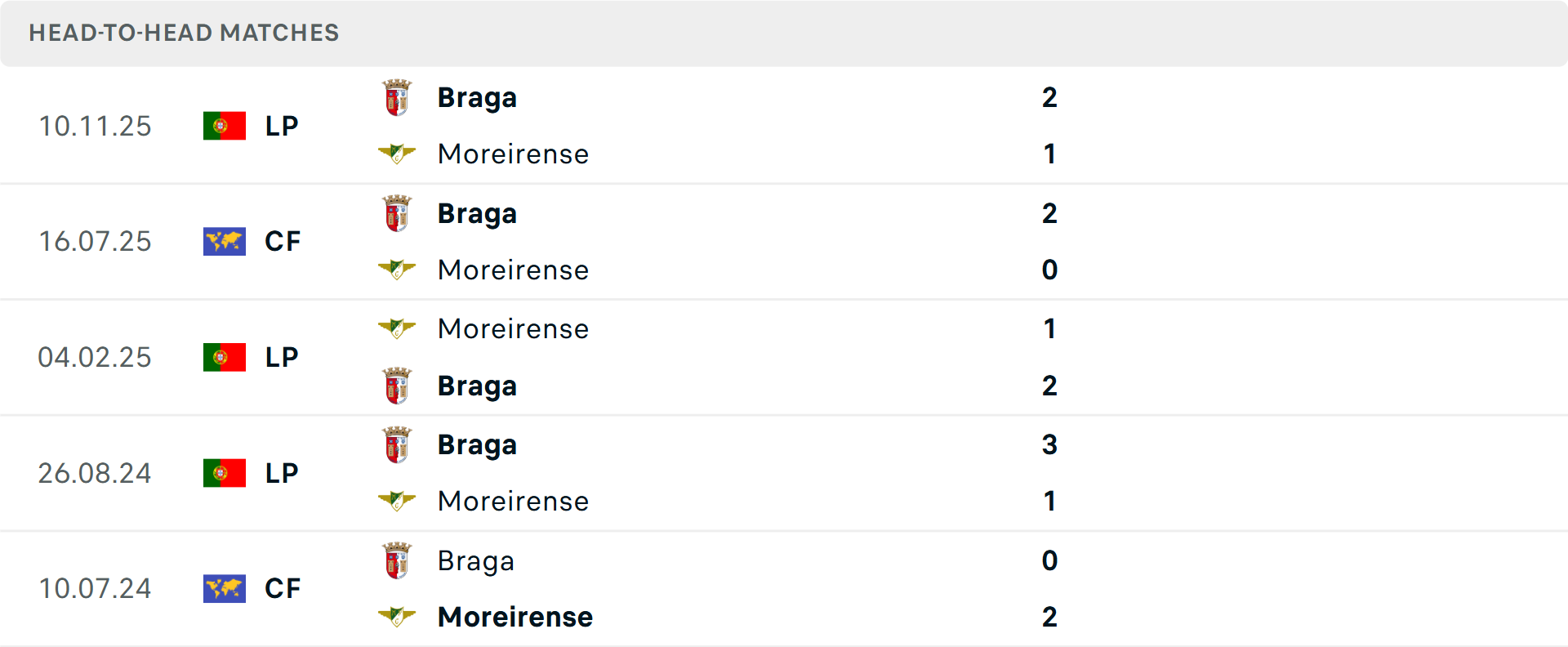Click the Moreirense badge in the 26.08.24 match

[x=398, y=501]
